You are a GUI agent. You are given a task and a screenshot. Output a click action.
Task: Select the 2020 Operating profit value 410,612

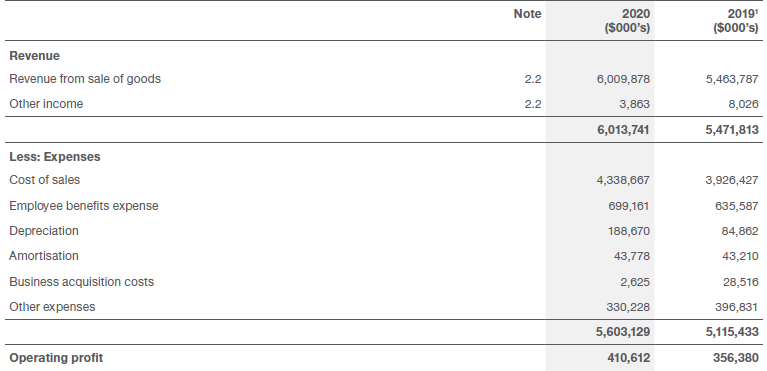click(629, 358)
